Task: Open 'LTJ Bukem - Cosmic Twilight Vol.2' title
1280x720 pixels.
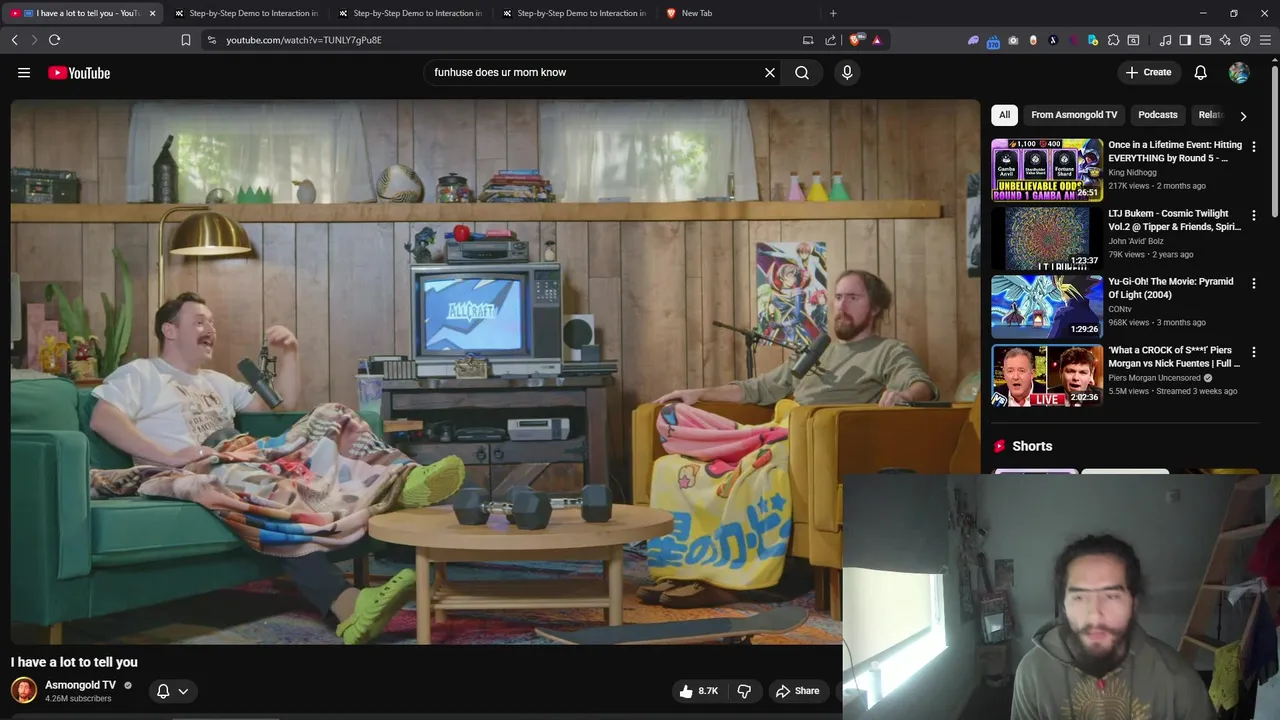Action: (x=1174, y=220)
